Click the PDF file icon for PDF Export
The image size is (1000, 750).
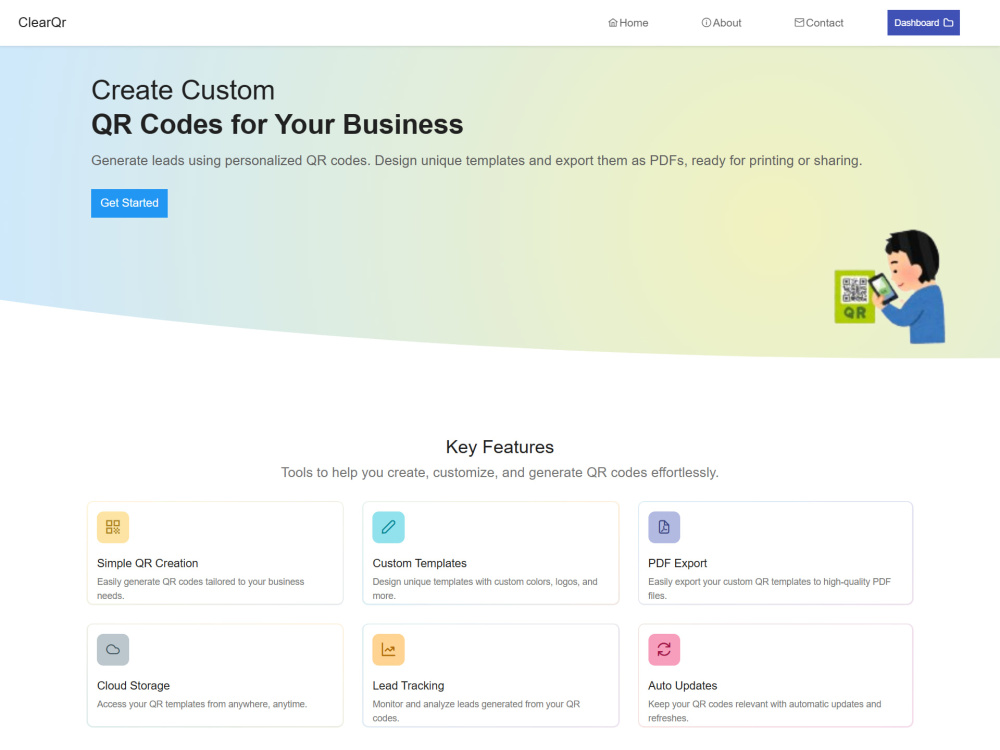(664, 527)
